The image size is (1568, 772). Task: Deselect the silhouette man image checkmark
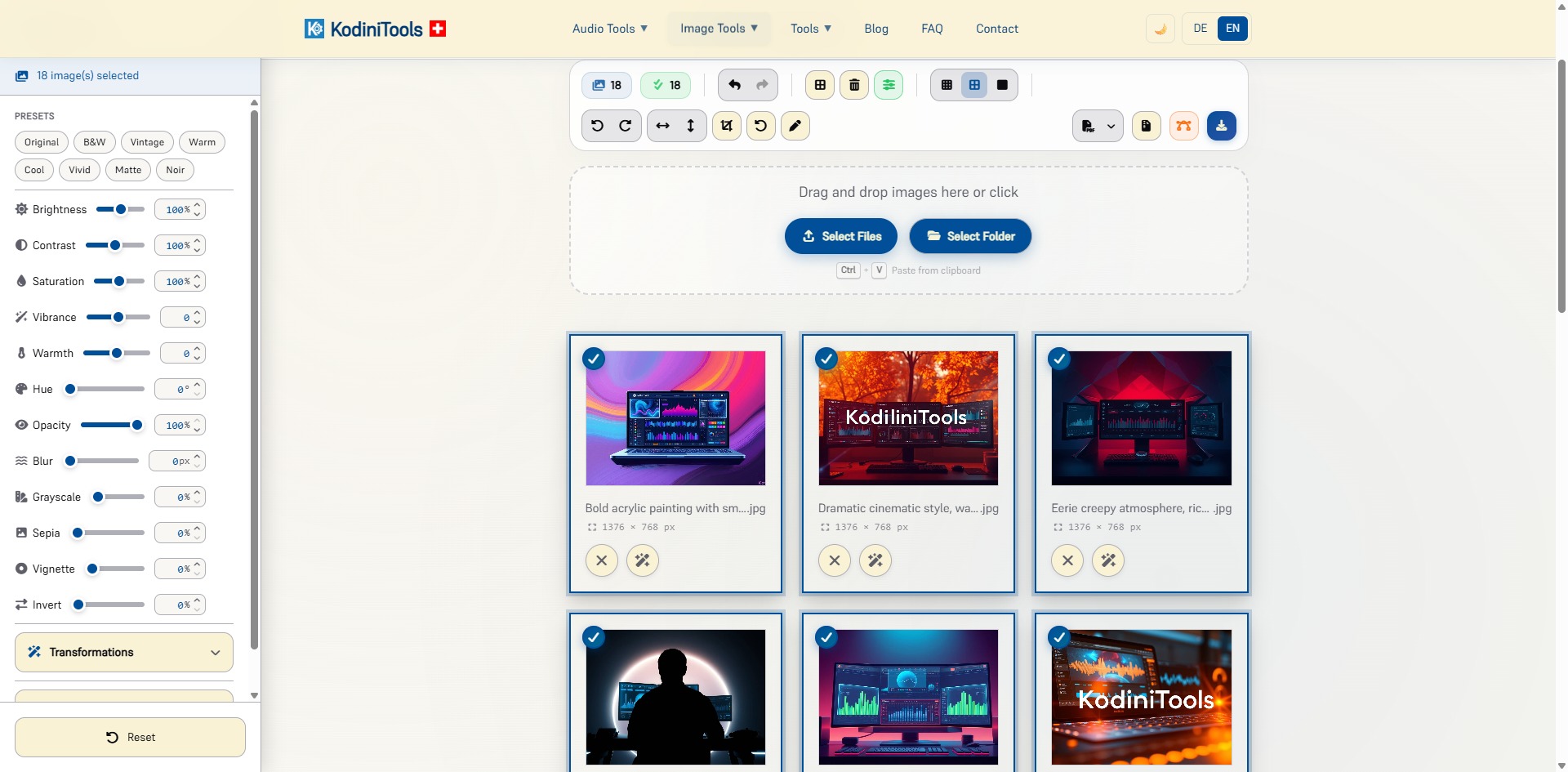(594, 636)
